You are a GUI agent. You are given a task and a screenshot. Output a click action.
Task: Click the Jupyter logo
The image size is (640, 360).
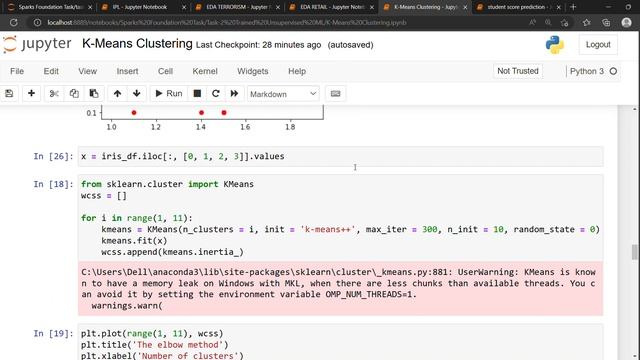[37, 44]
